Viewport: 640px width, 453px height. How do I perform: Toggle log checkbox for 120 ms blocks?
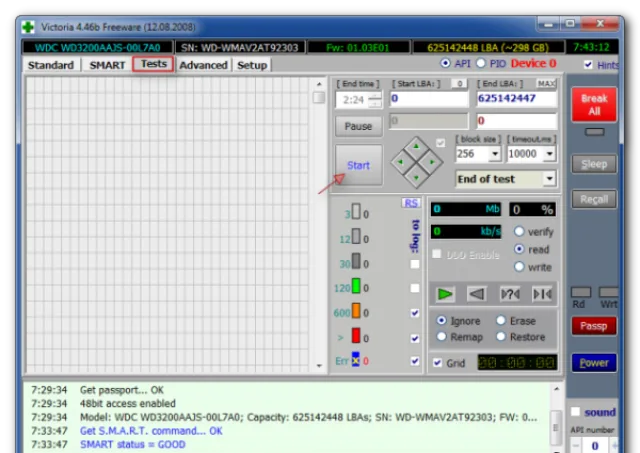point(415,288)
